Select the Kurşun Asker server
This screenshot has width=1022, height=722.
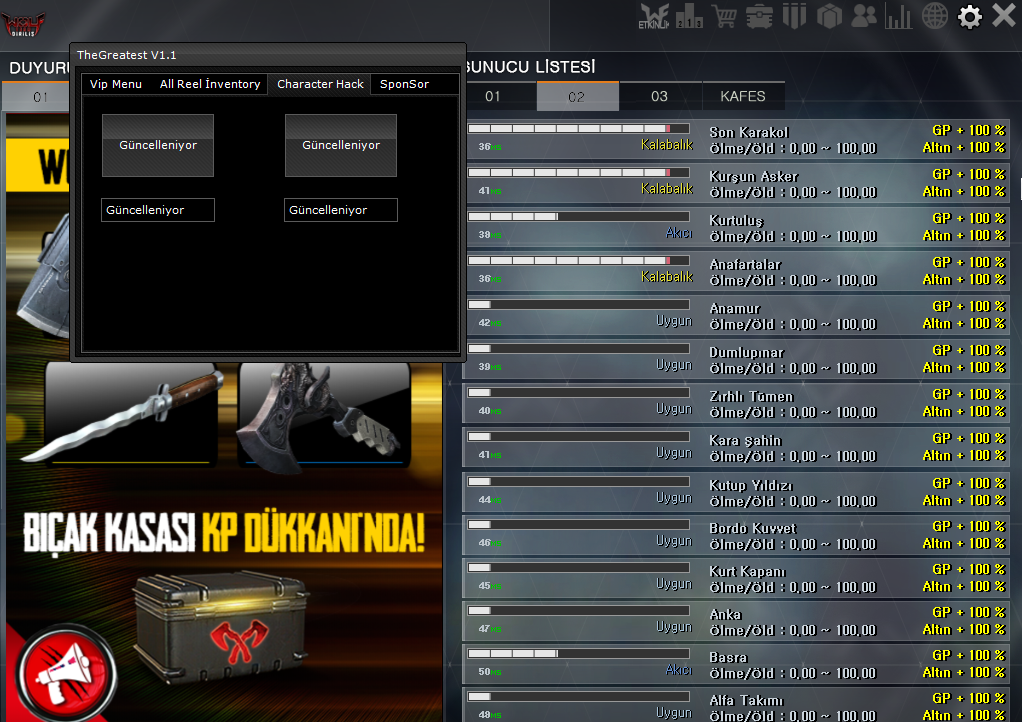(x=737, y=184)
